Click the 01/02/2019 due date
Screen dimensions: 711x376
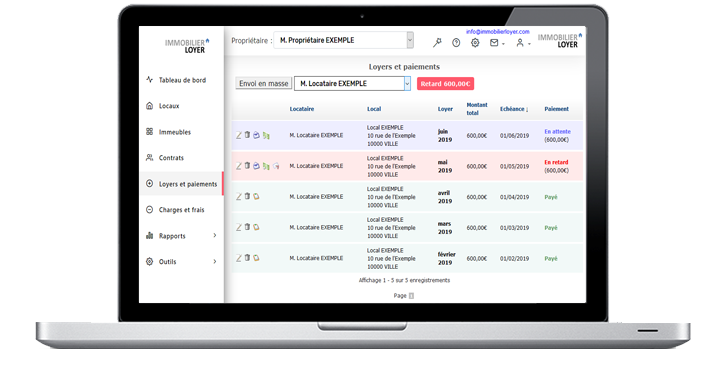tap(514, 259)
